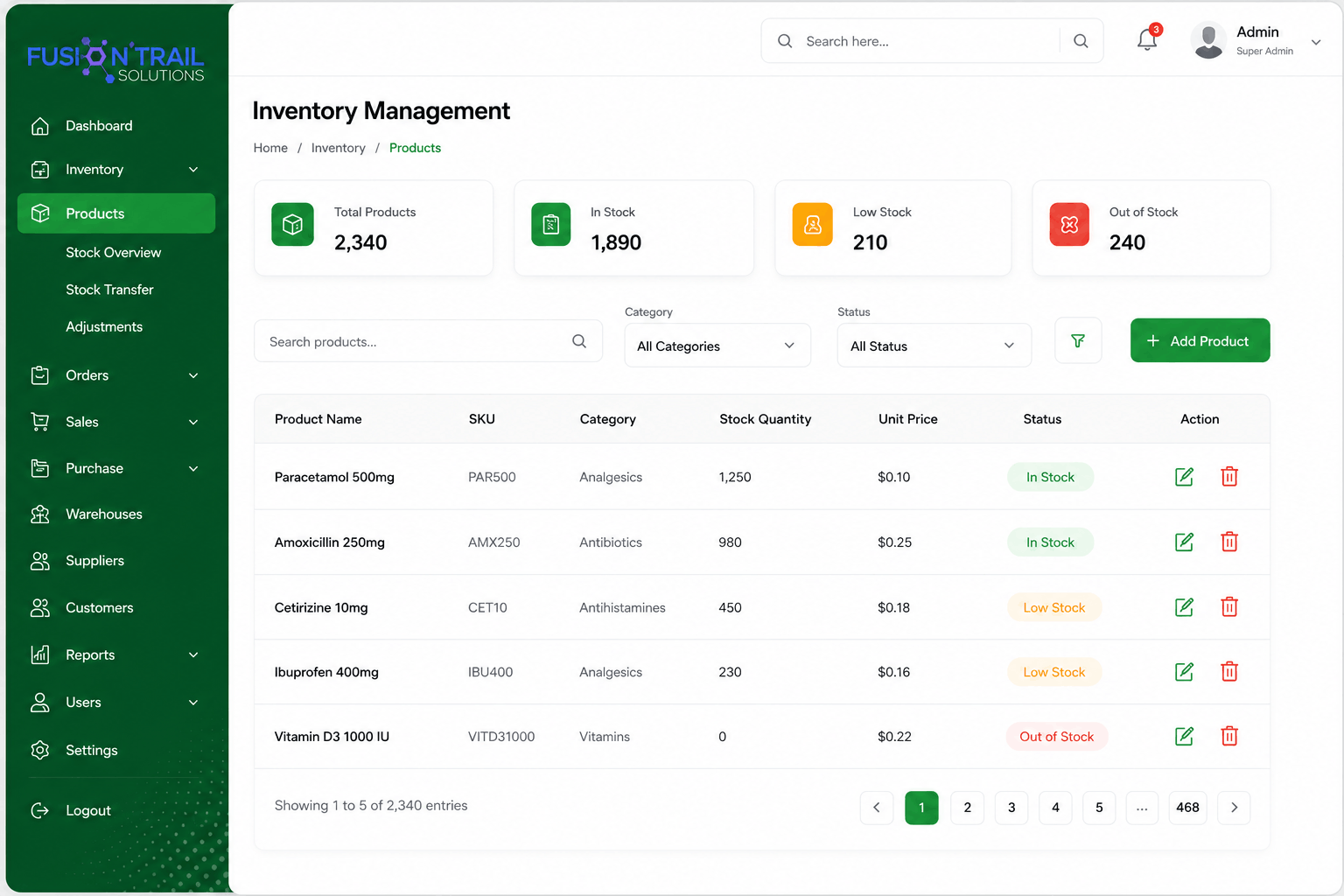The width and height of the screenshot is (1344, 896).
Task: Expand the Users sidebar chevron
Action: [193, 702]
